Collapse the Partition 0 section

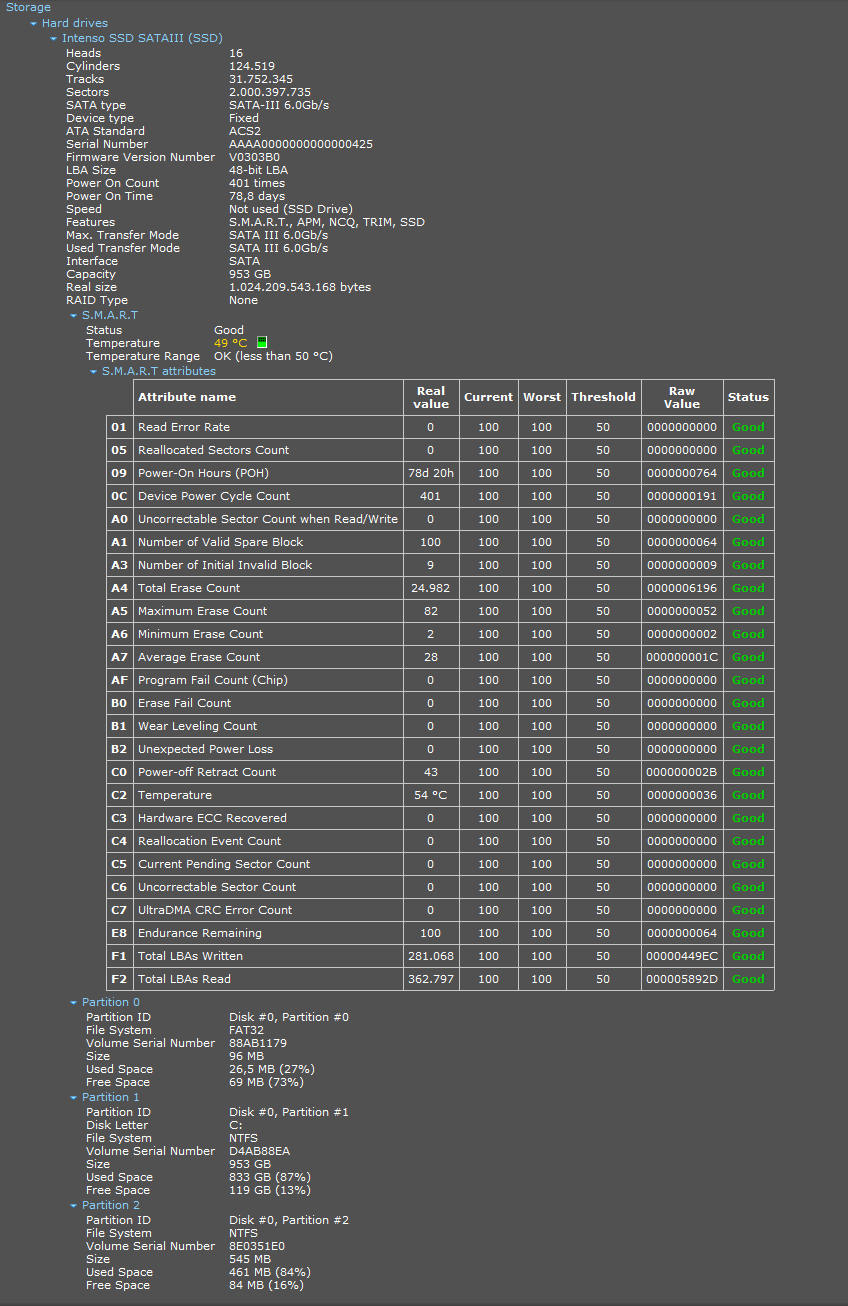pyautogui.click(x=74, y=1002)
